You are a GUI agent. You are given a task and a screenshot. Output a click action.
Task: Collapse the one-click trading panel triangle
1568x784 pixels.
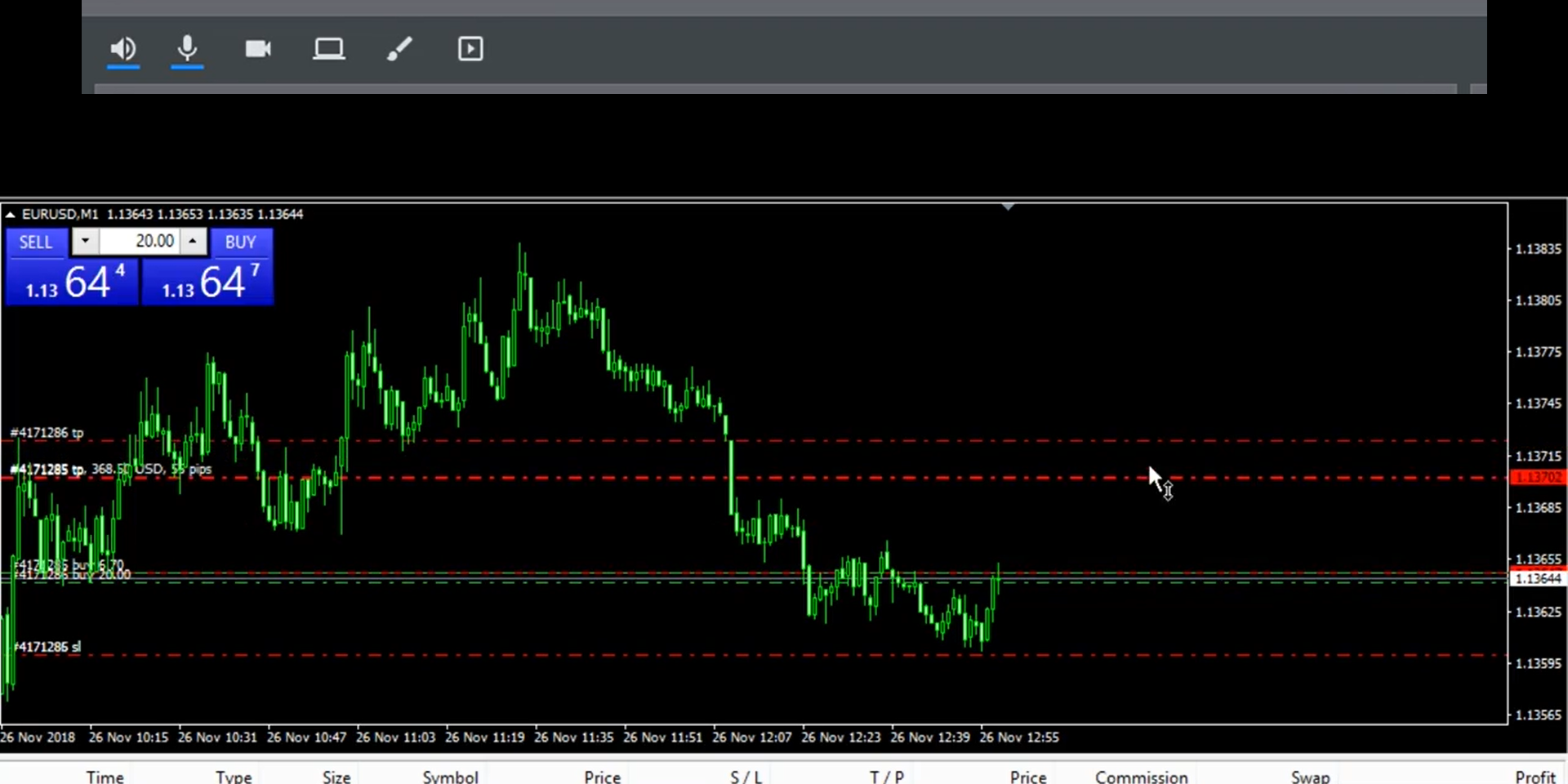coord(11,215)
